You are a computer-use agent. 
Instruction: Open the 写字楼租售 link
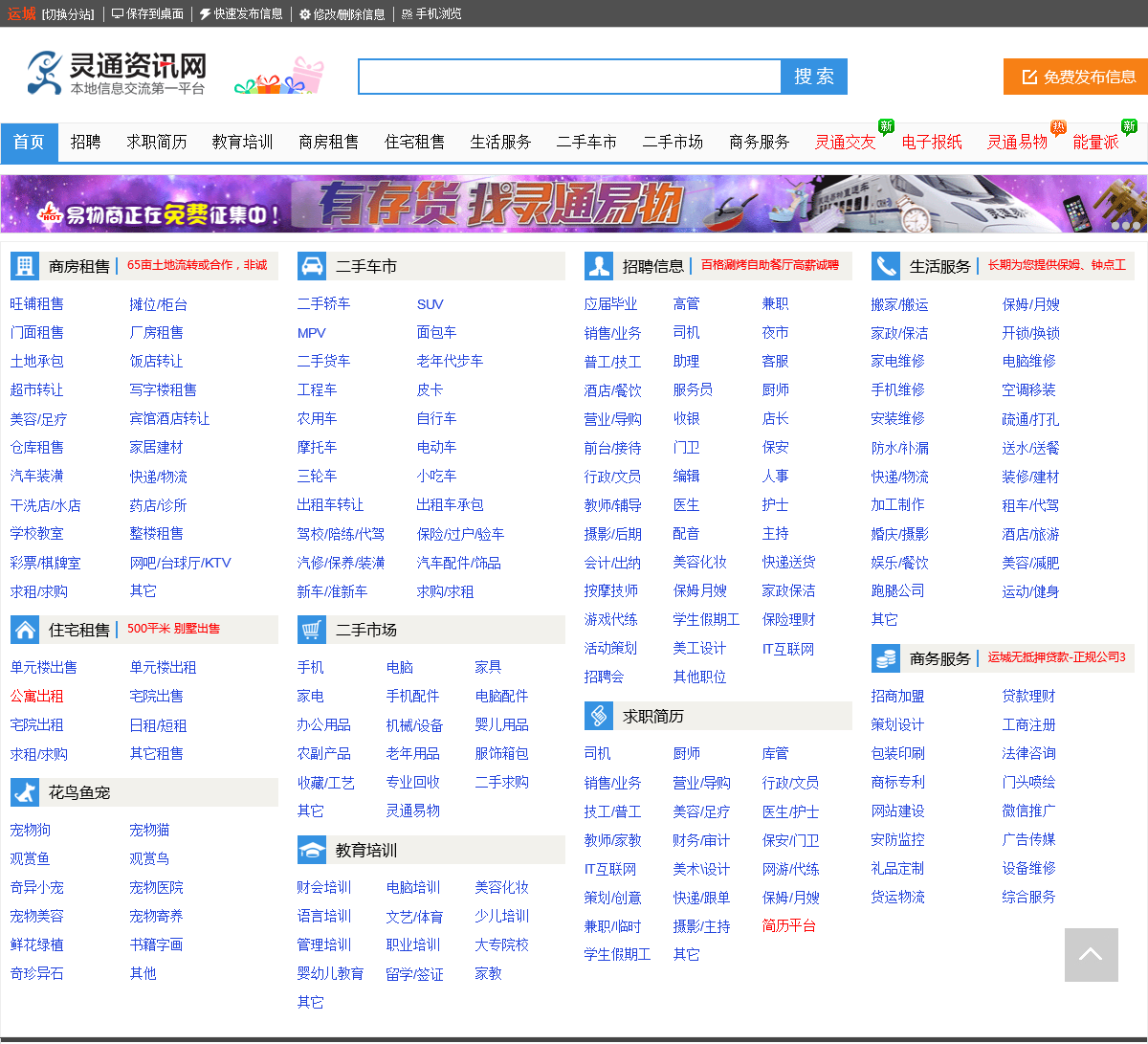pos(164,389)
